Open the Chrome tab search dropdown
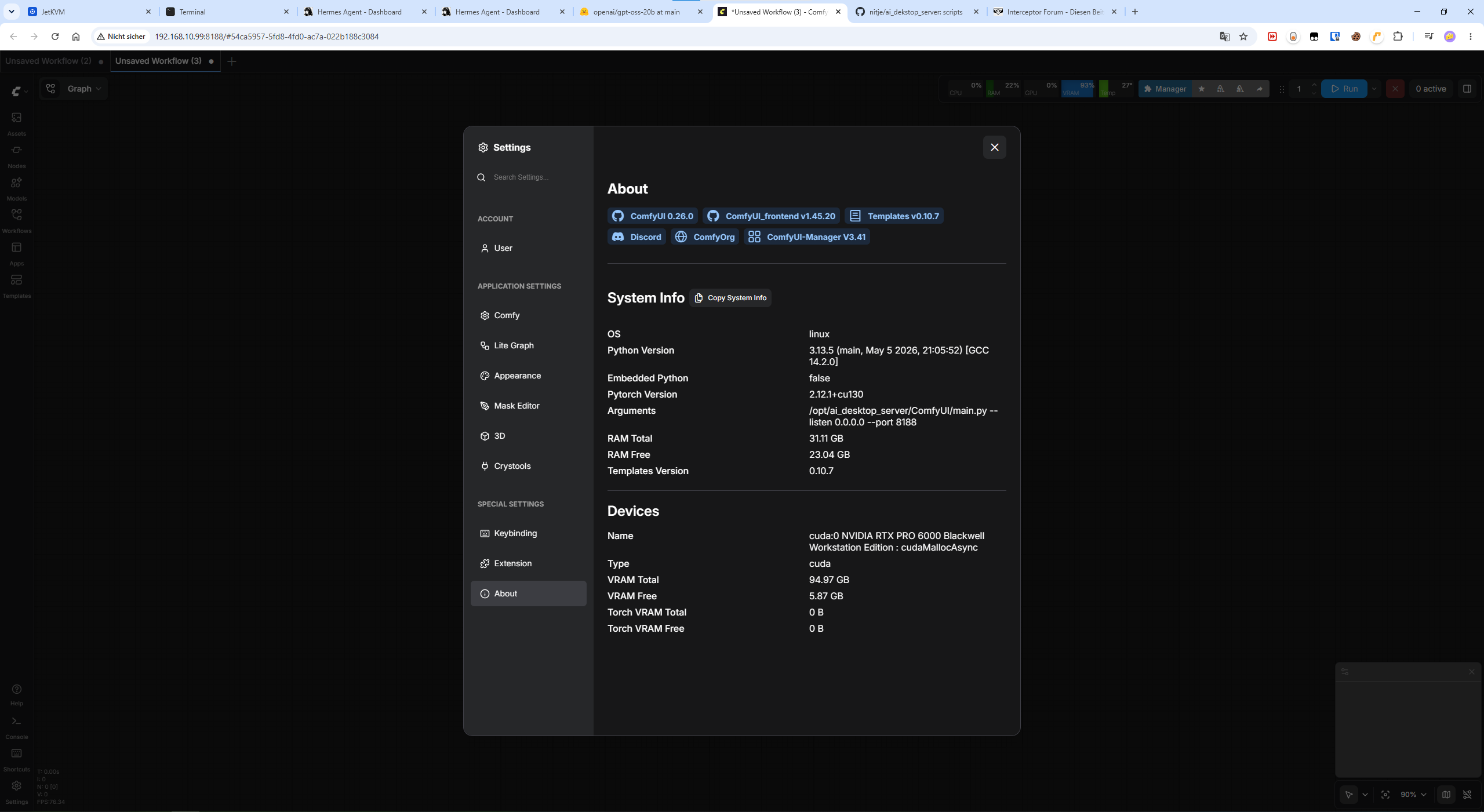 pos(12,12)
